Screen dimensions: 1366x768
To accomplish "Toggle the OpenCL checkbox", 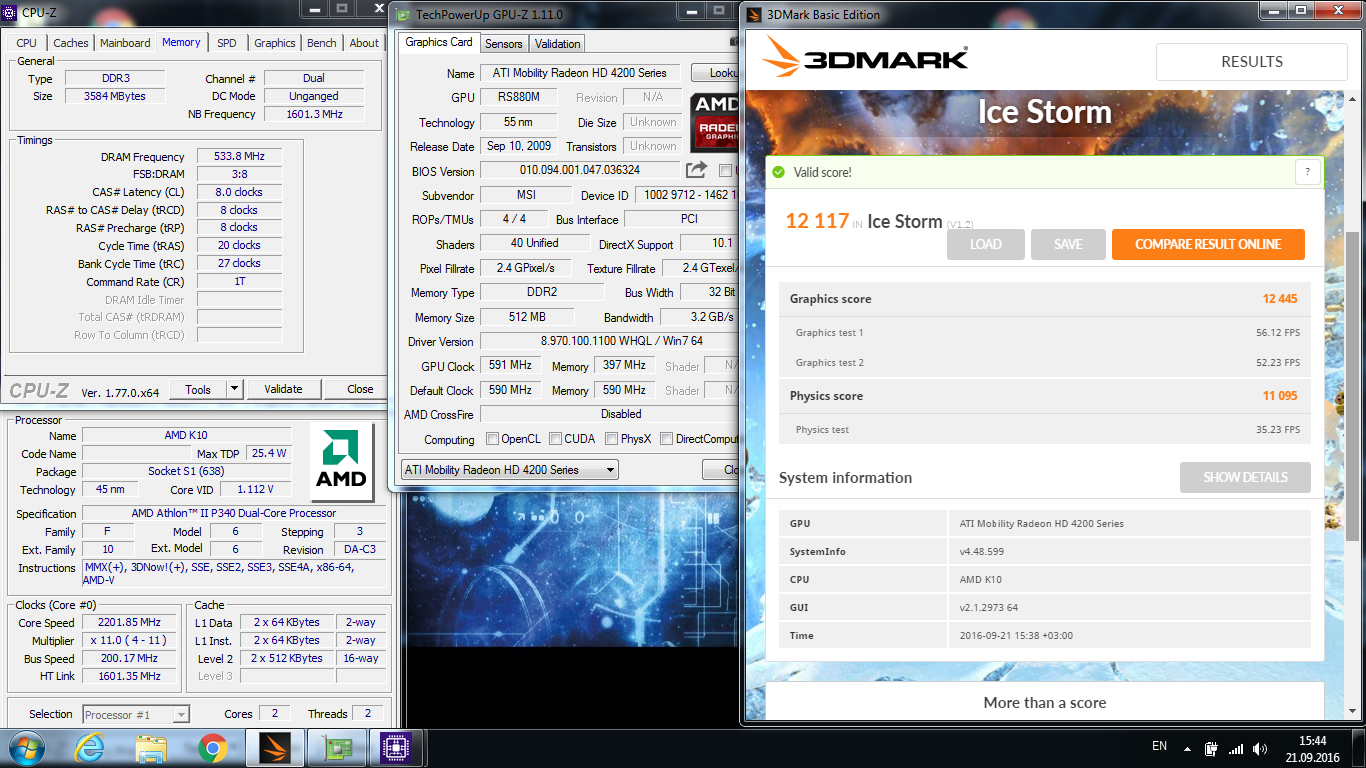I will pyautogui.click(x=492, y=438).
